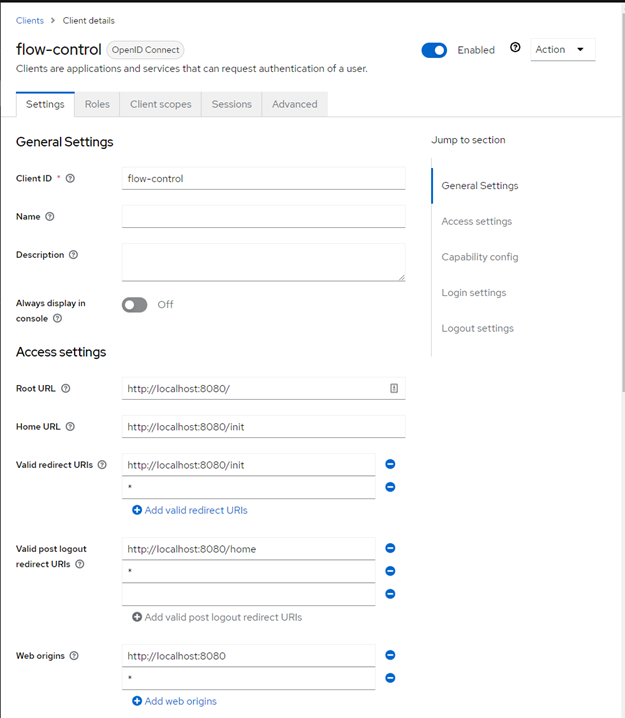The image size is (625, 718).
Task: Remove the http://localhost:8080/init redirect URI
Action: [x=390, y=464]
